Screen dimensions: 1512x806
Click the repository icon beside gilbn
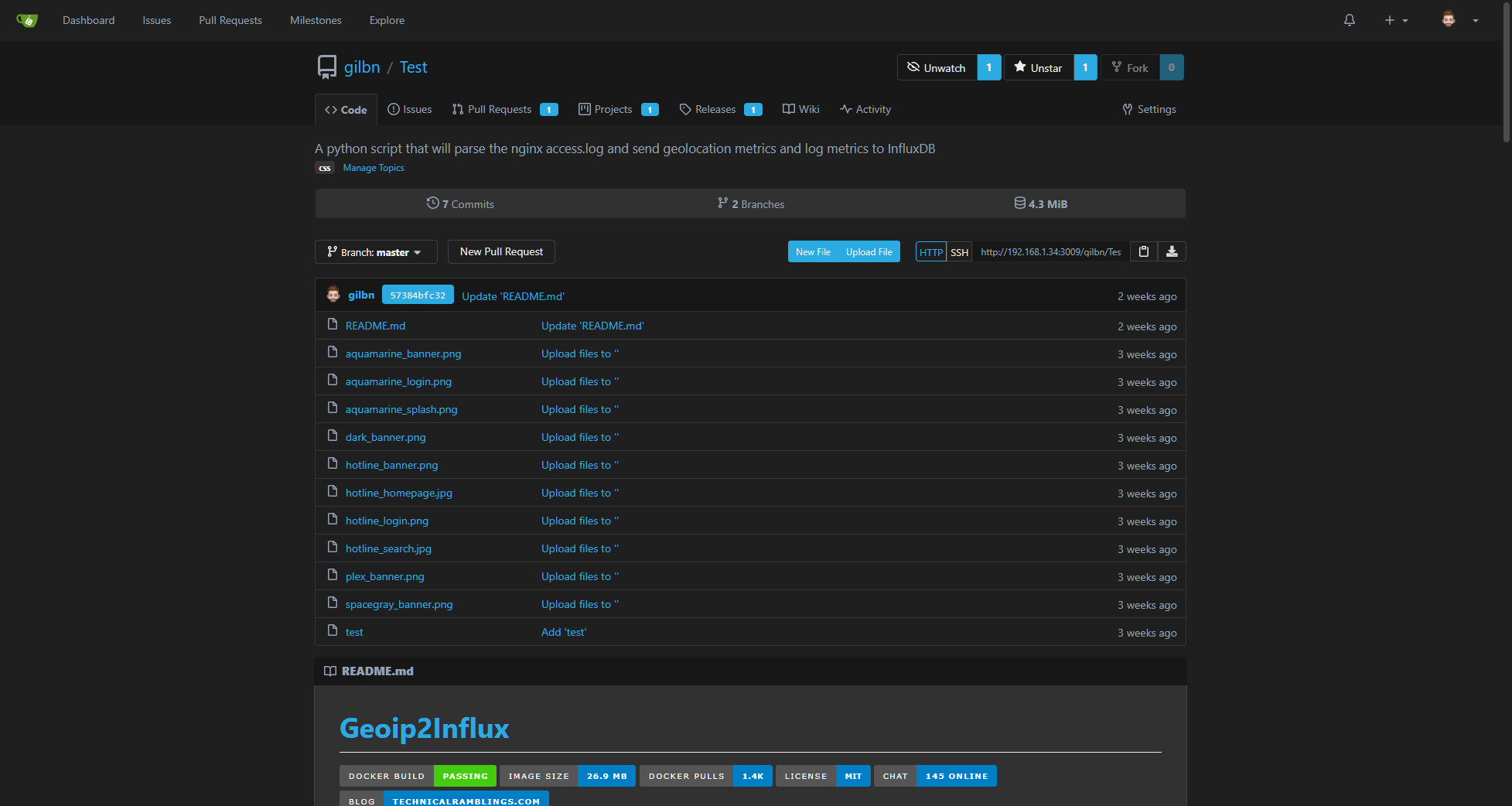327,67
